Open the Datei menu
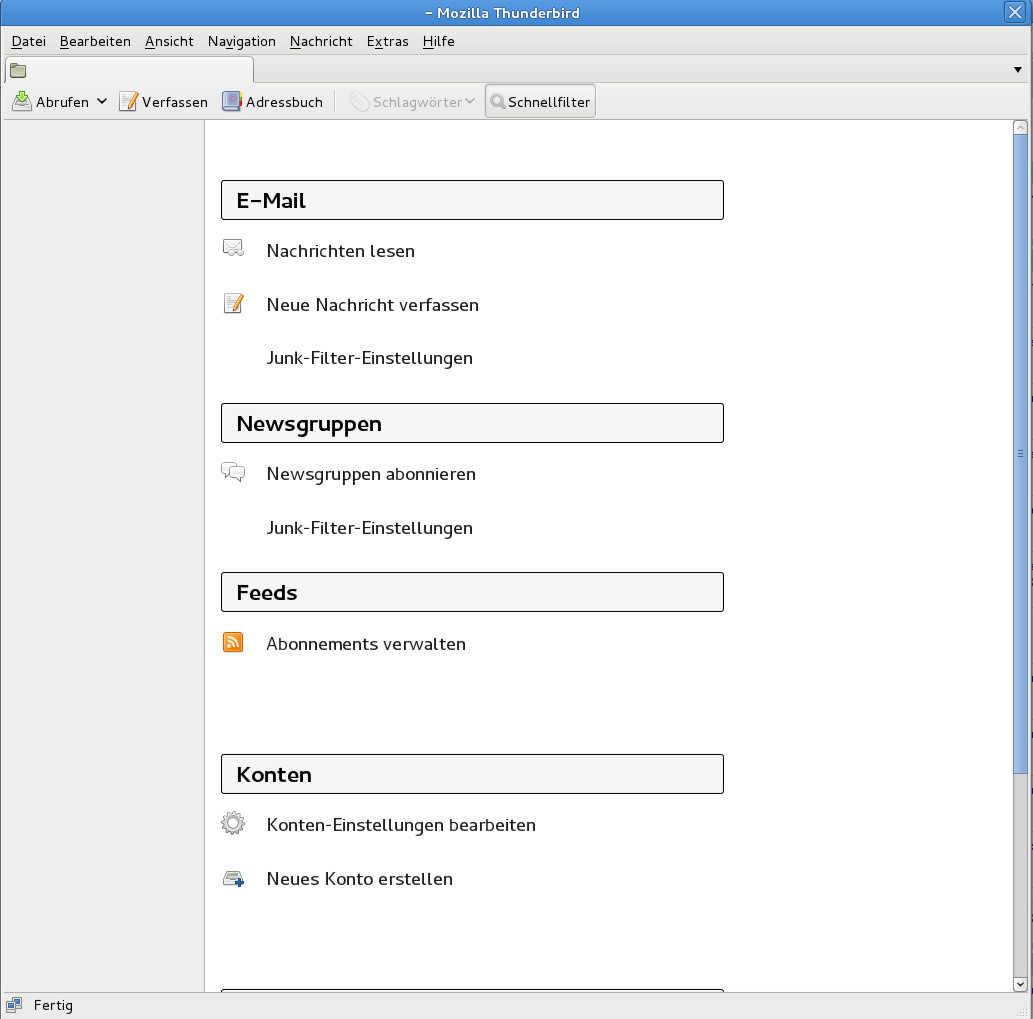The width and height of the screenshot is (1033, 1019). pos(29,41)
